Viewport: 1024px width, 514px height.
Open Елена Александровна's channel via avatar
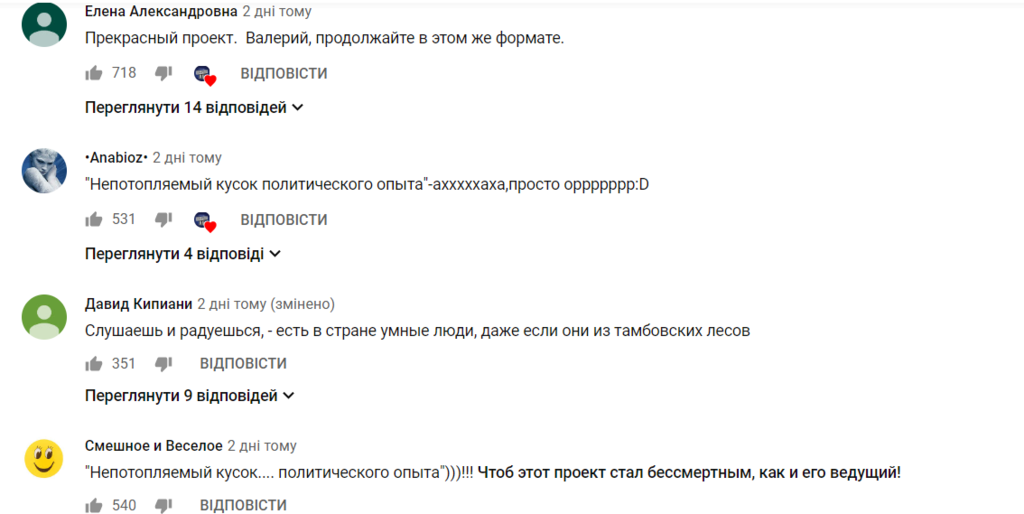[x=44, y=24]
